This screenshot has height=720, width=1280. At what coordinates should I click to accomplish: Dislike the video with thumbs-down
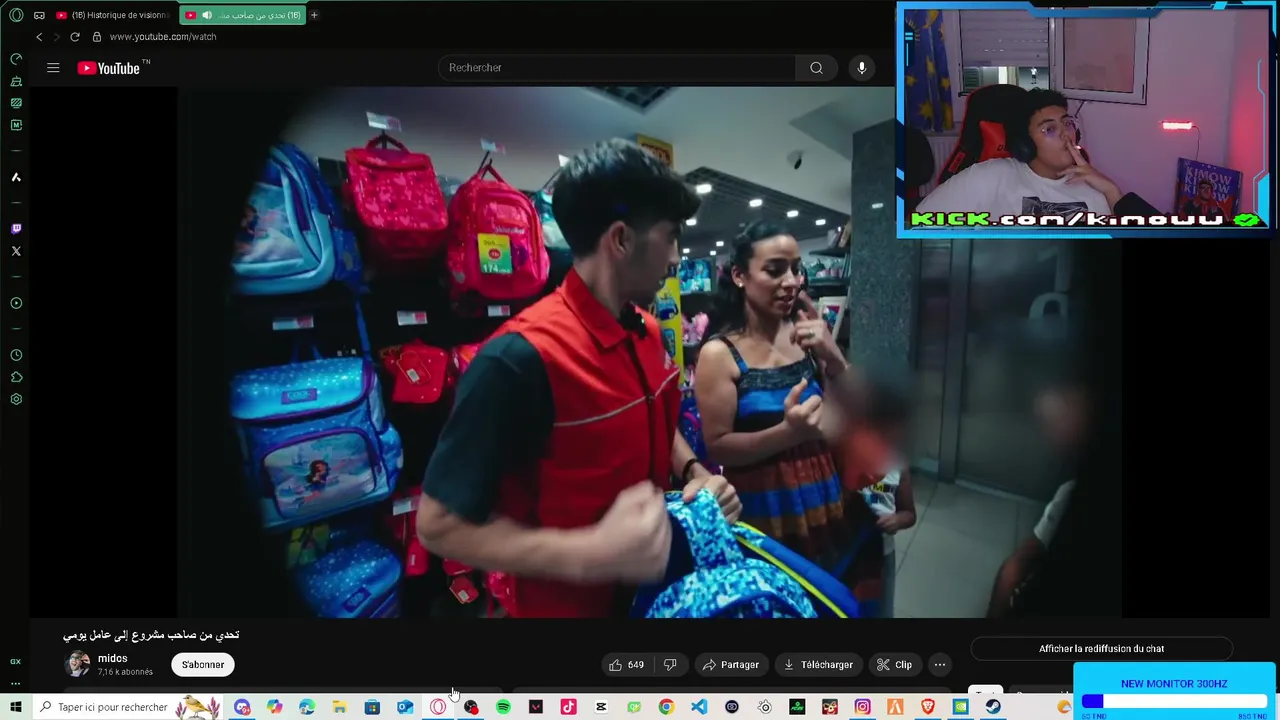pos(670,665)
